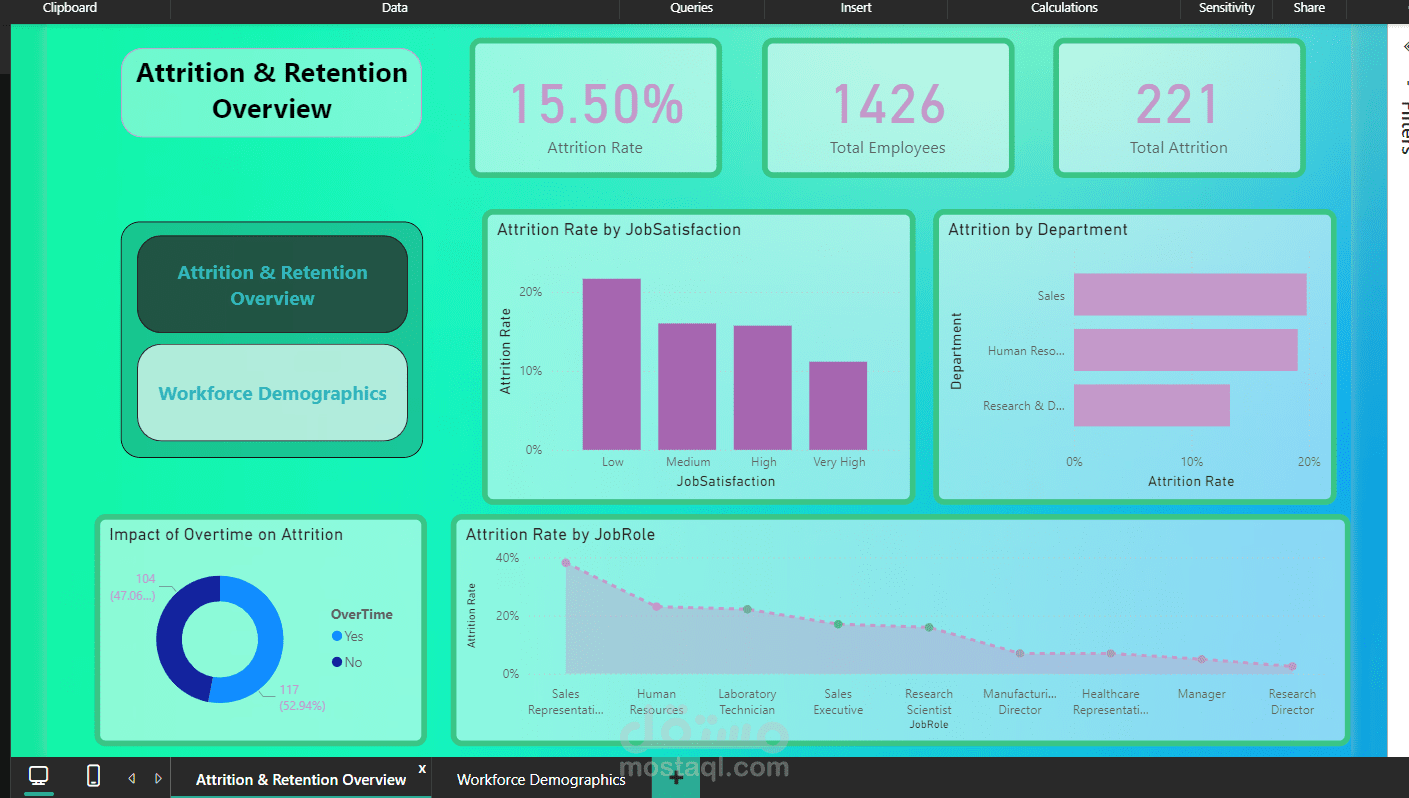The image size is (1409, 798).
Task: Open the Workforce Demographics page tab
Action: pos(541,779)
